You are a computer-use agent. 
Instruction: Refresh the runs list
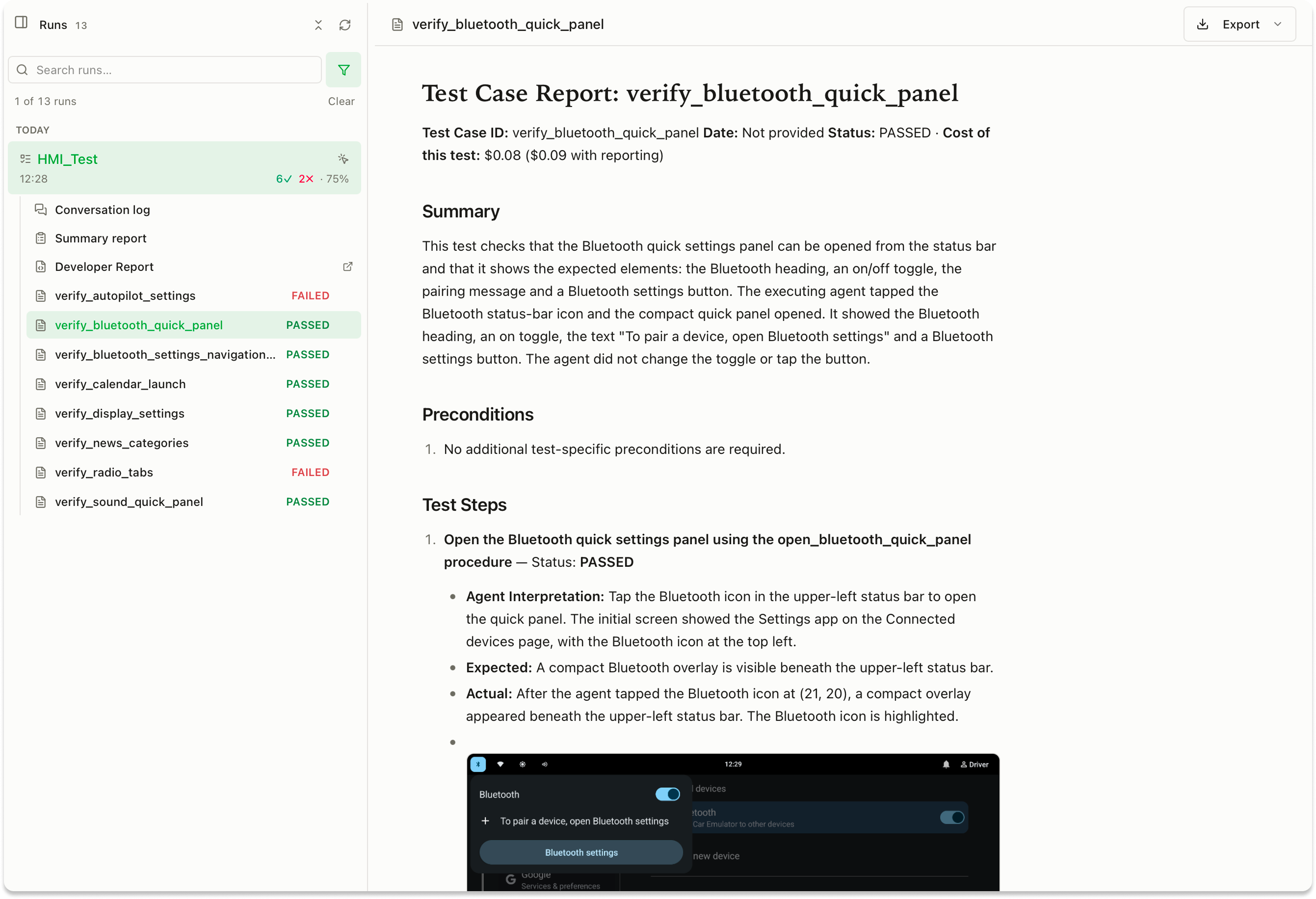click(x=345, y=25)
